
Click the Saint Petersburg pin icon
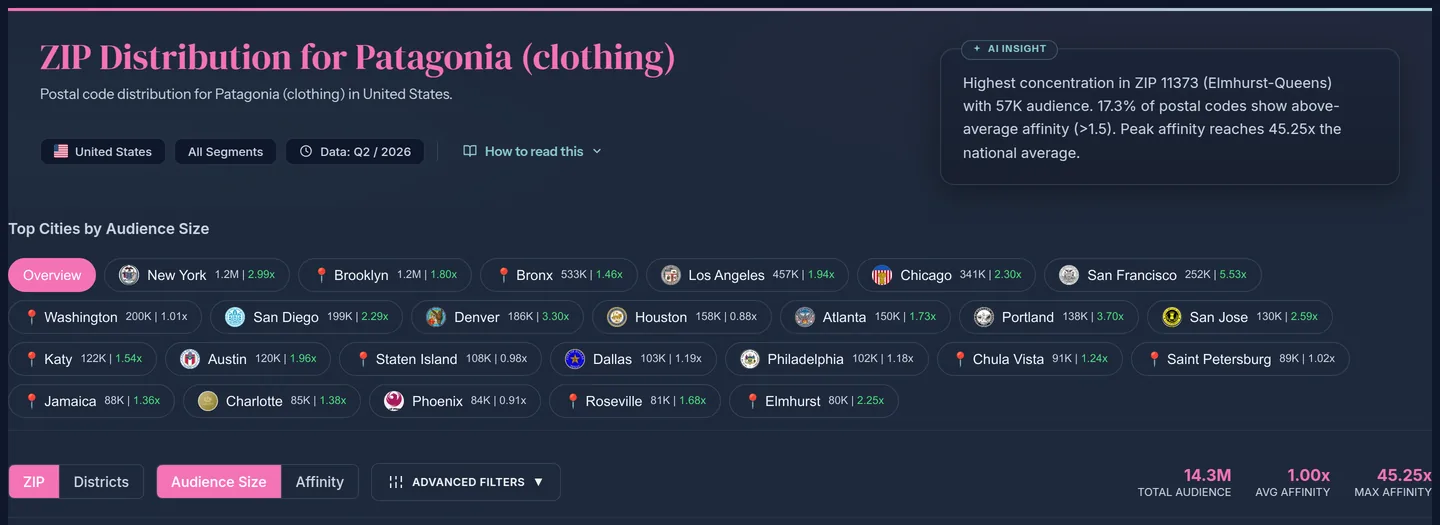coord(1154,359)
